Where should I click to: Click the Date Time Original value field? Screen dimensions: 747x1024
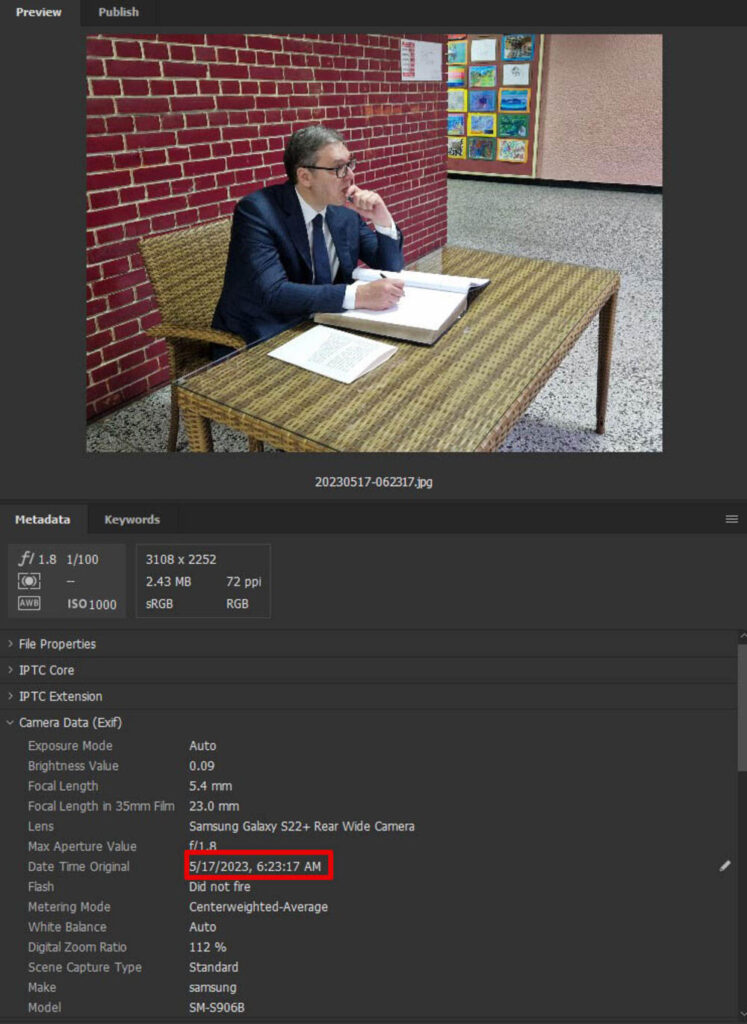[x=258, y=866]
